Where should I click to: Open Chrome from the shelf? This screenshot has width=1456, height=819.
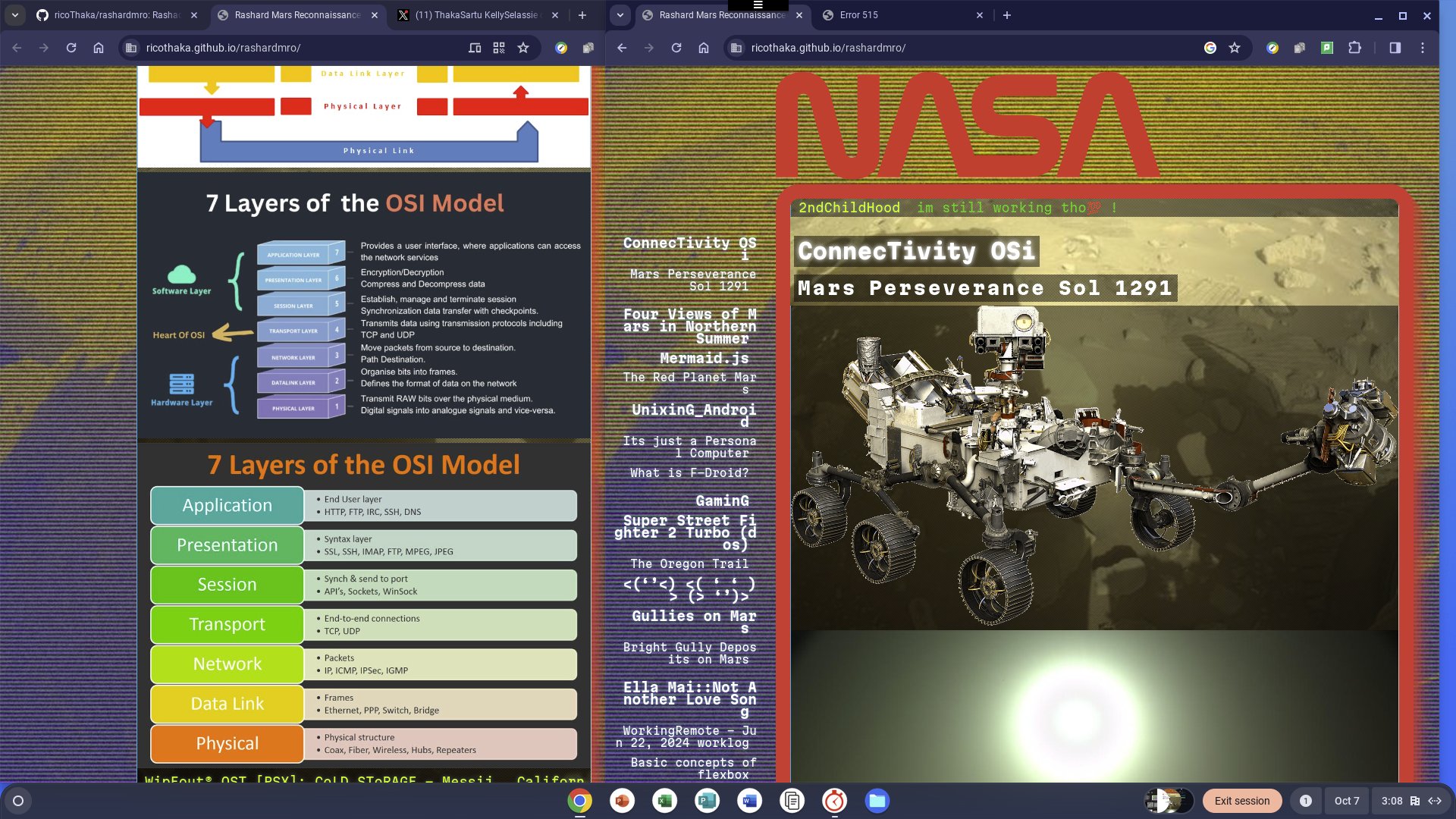point(580,801)
